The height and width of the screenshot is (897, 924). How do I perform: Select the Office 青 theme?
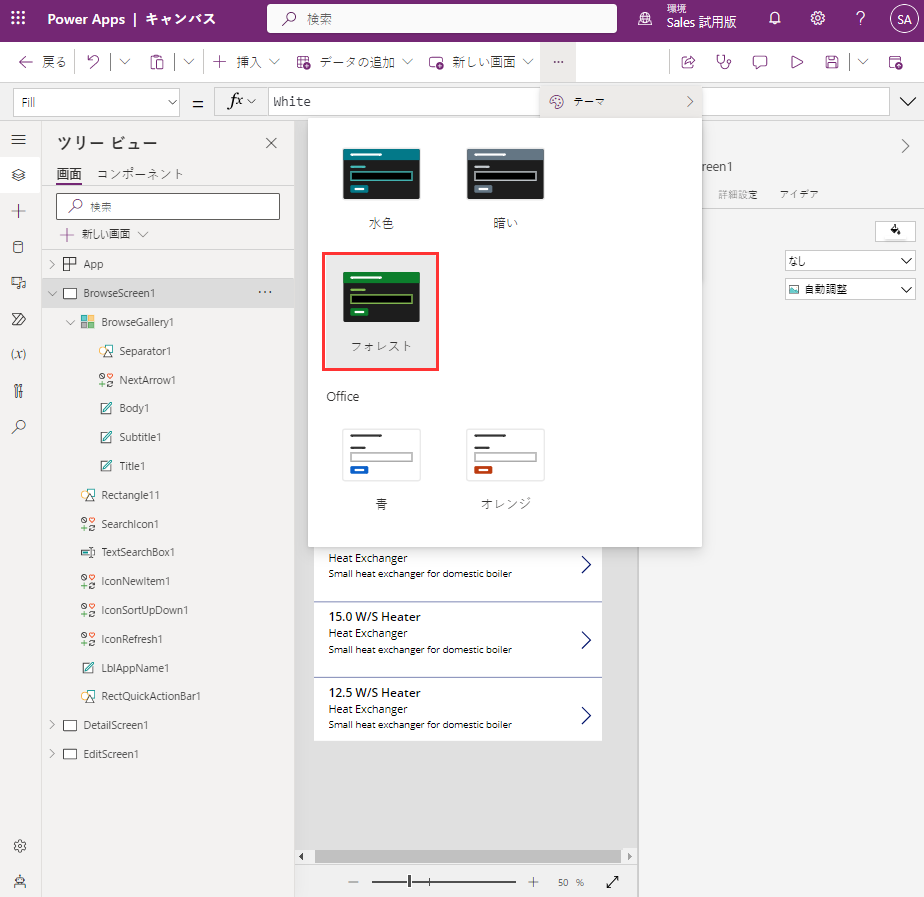[x=381, y=469]
